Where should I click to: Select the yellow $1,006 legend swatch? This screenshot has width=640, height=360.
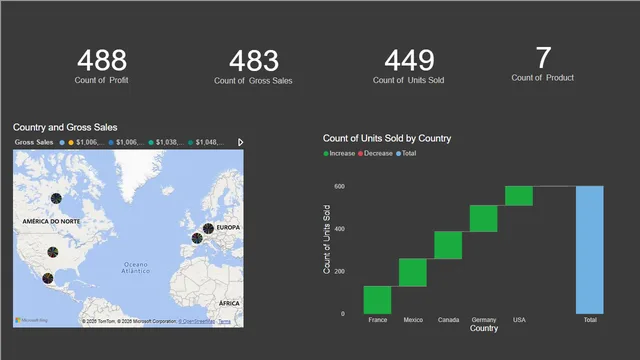tap(71, 142)
